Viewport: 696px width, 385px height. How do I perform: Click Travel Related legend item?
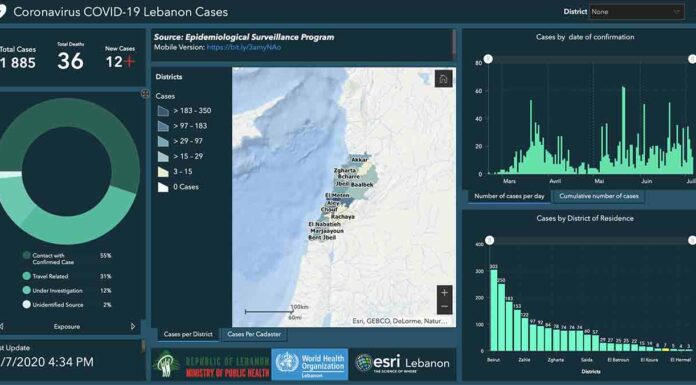(x=50, y=276)
